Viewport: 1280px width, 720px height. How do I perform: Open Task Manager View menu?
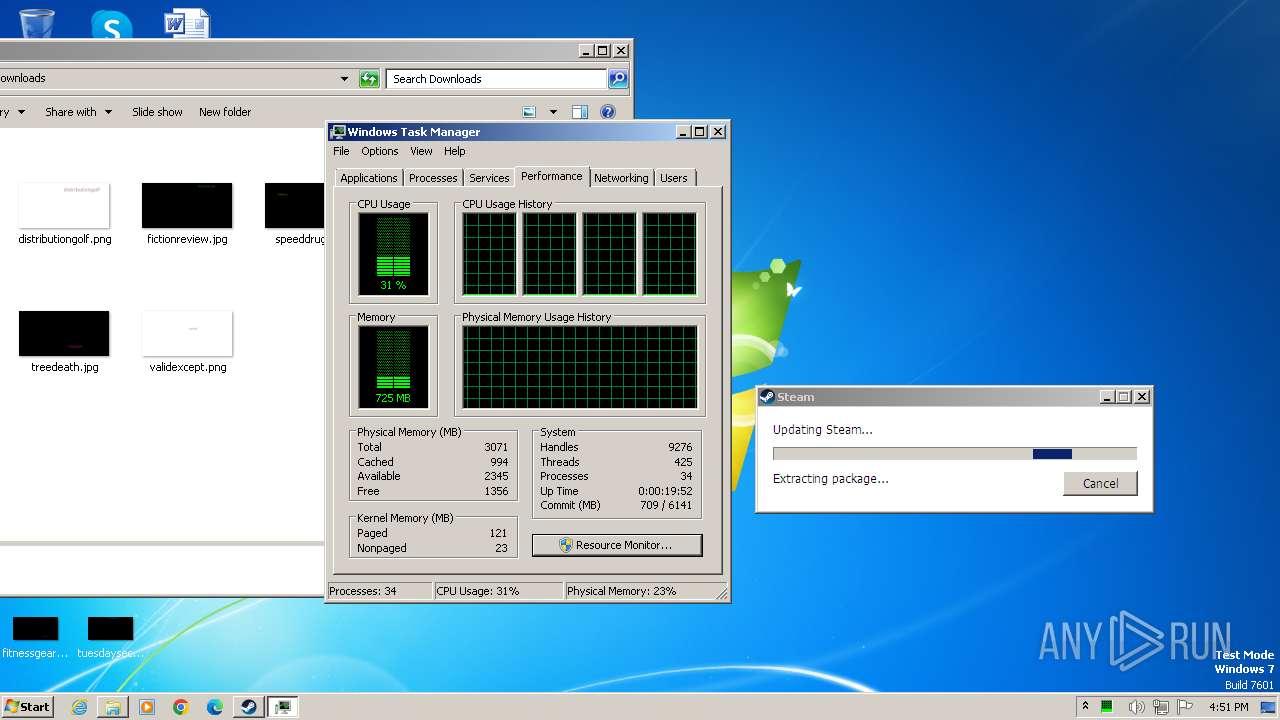(421, 151)
